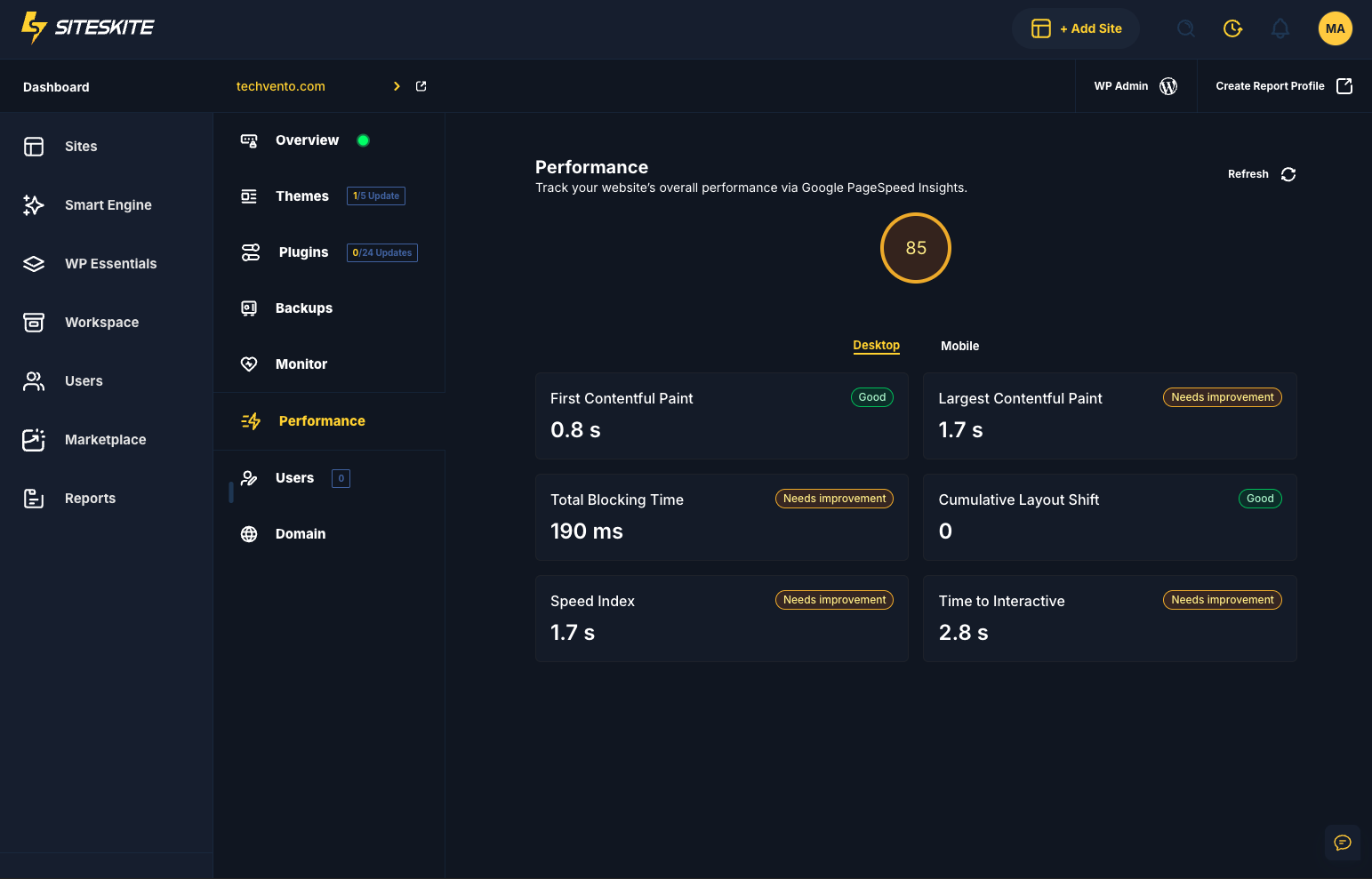Click the WordPress logo icon
Image resolution: width=1372 pixels, height=879 pixels.
[x=1168, y=86]
